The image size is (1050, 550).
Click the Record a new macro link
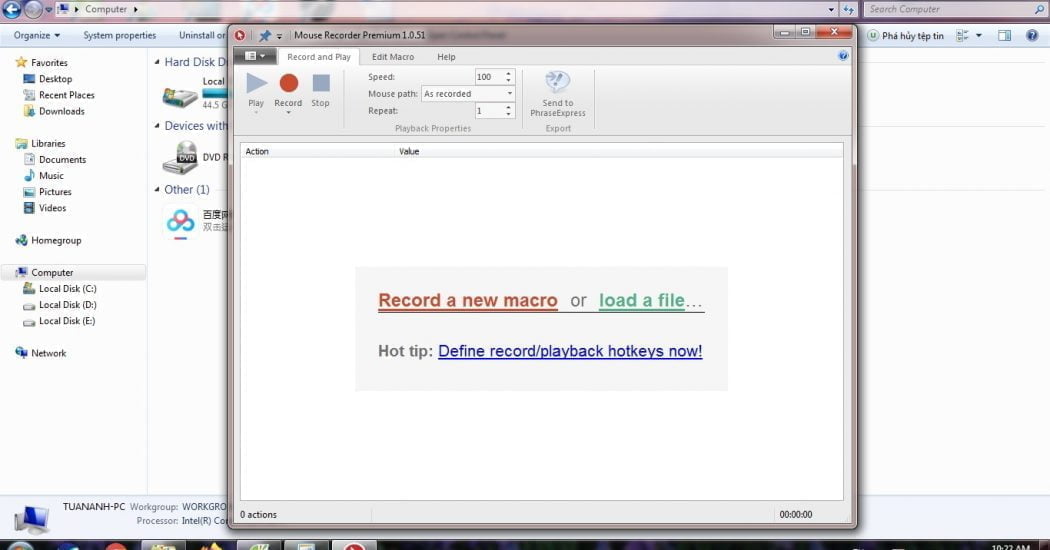[x=467, y=301]
